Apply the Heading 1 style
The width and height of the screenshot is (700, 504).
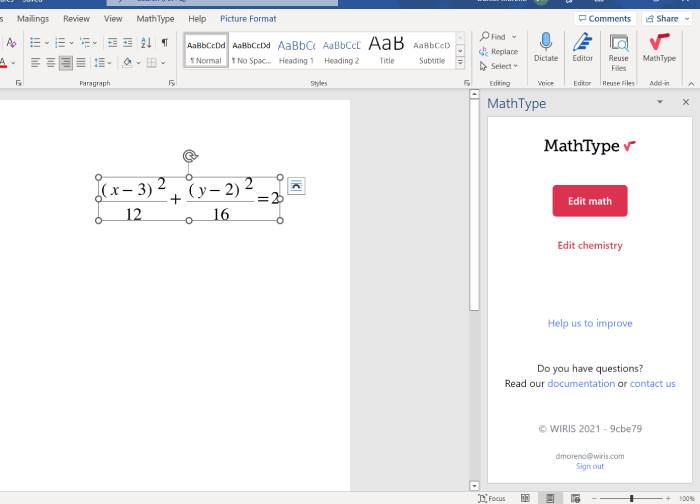[296, 51]
